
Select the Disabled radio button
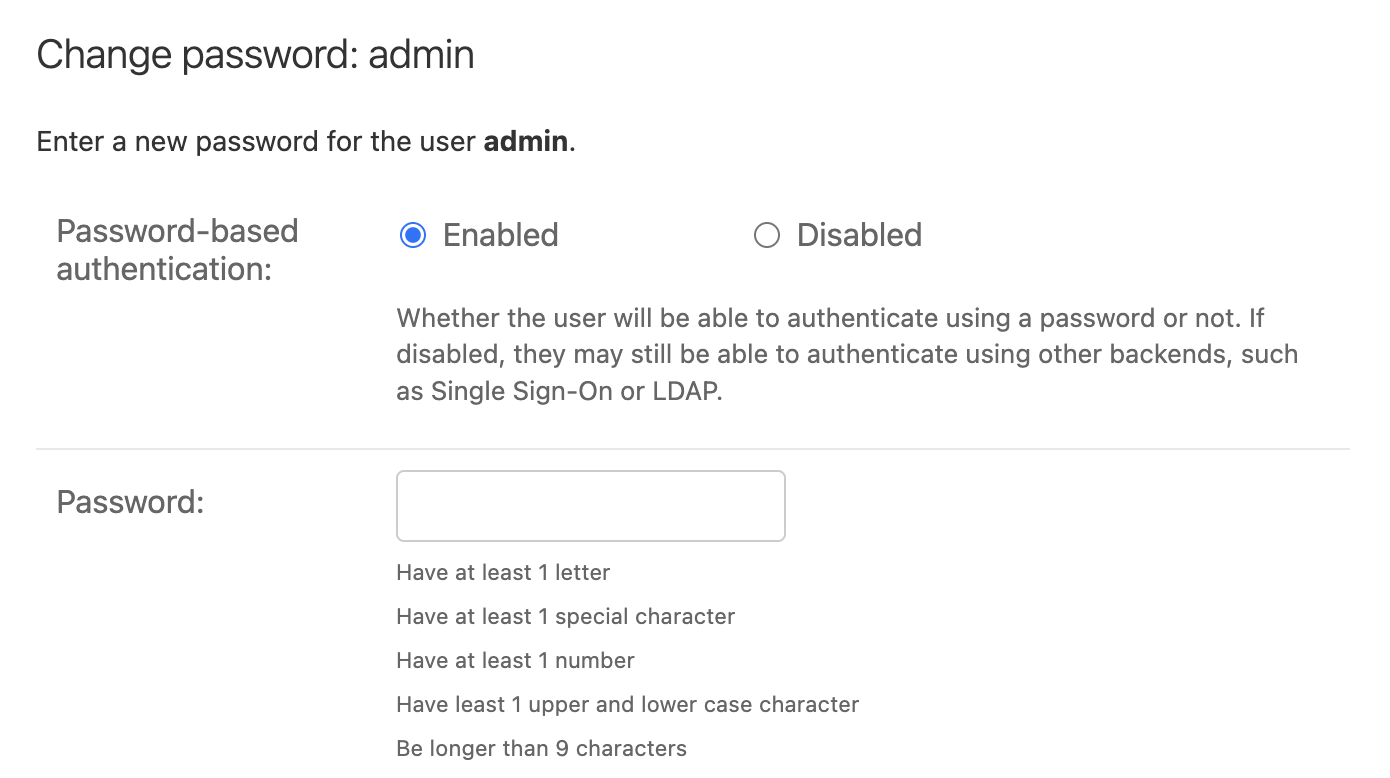click(766, 235)
